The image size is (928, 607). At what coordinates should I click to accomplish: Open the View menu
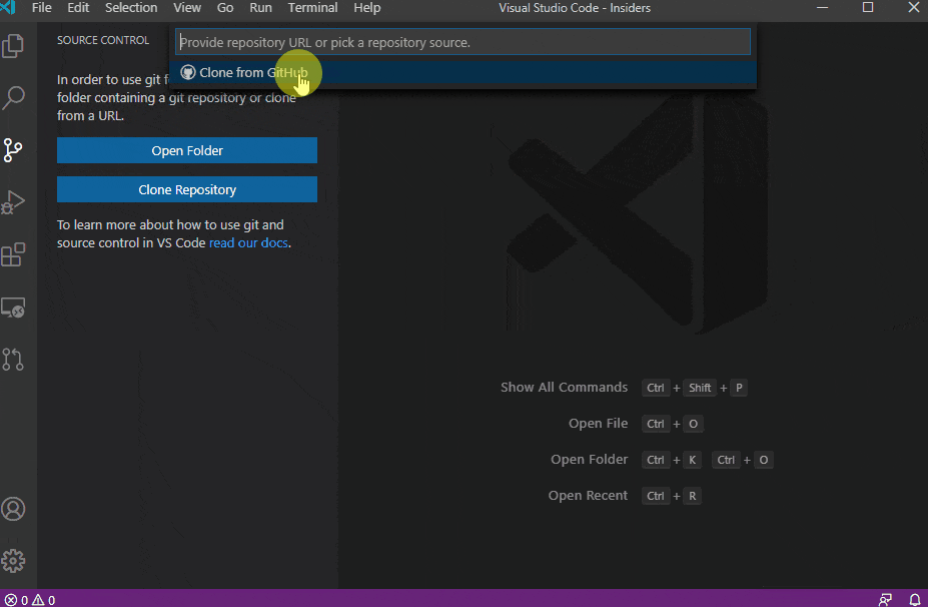click(x=187, y=8)
